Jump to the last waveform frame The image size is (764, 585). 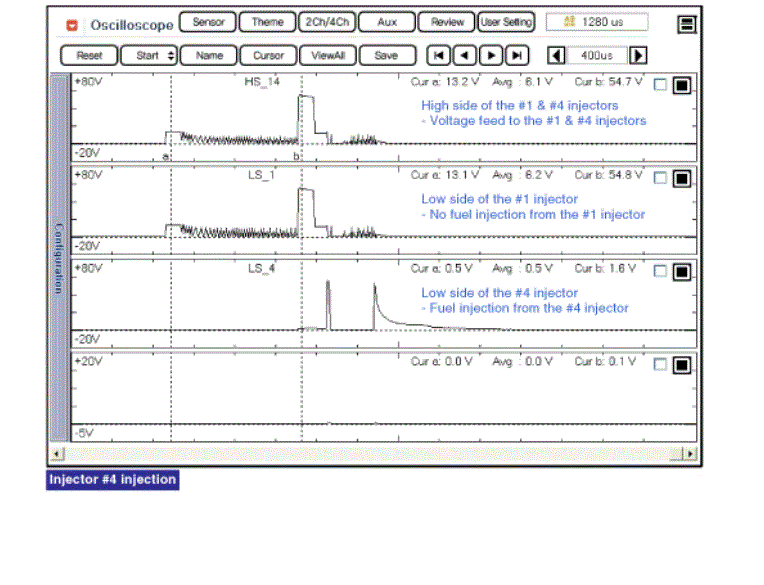click(x=516, y=56)
